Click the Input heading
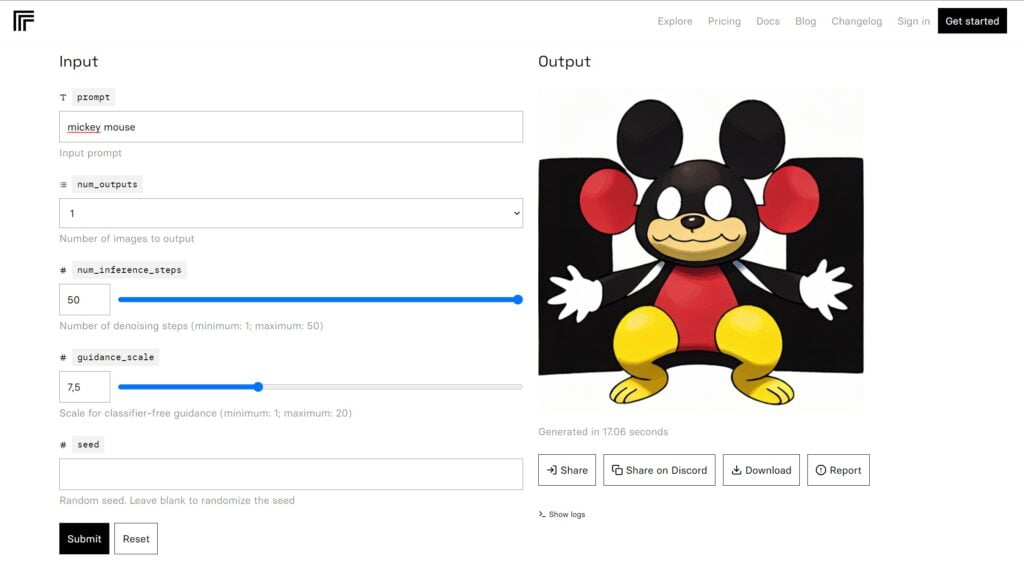Image resolution: width=1024 pixels, height=567 pixels. (x=78, y=61)
